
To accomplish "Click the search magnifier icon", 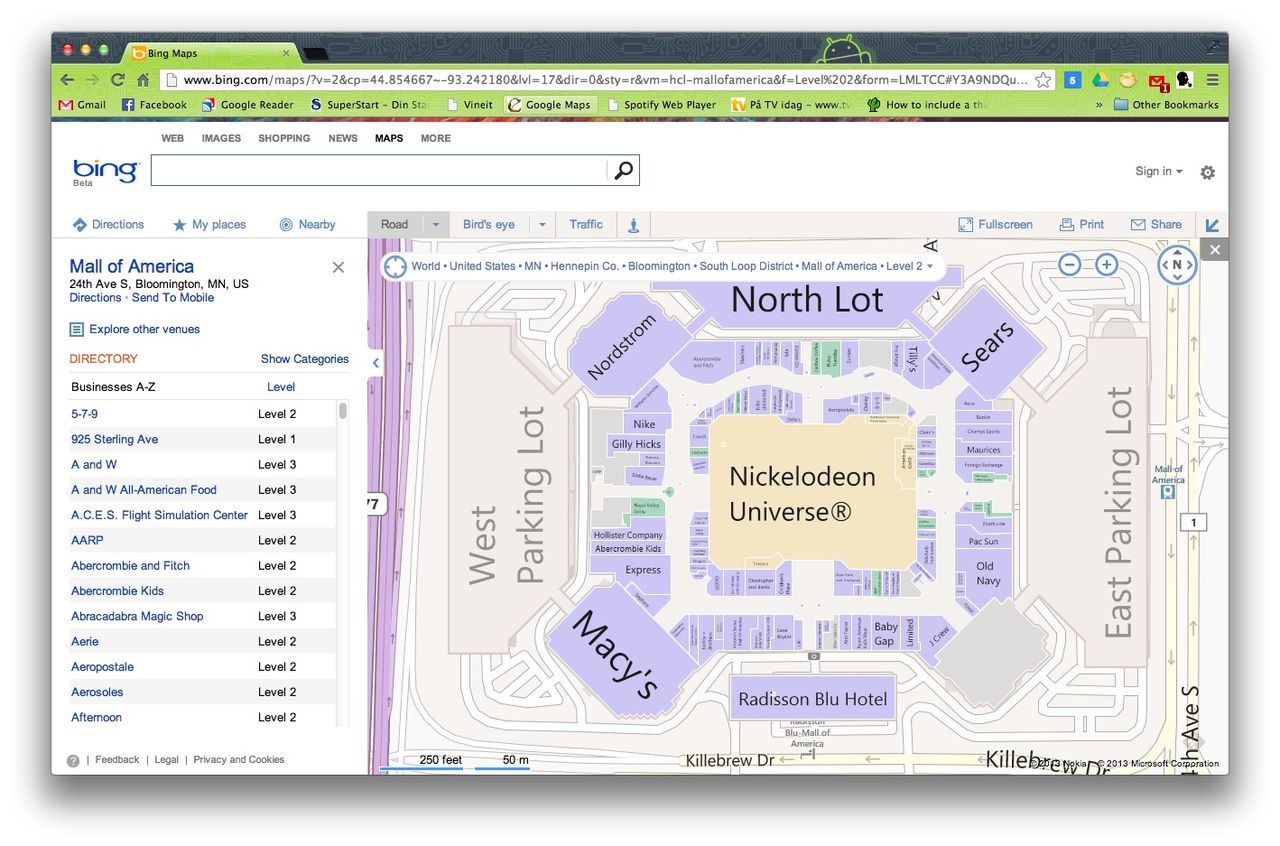I will point(623,171).
